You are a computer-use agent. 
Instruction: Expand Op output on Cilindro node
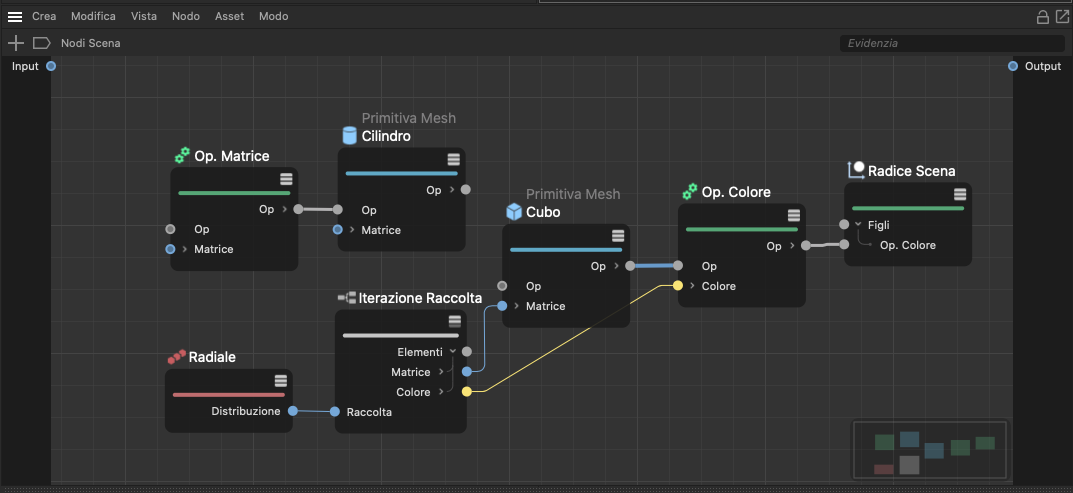pyautogui.click(x=452, y=190)
